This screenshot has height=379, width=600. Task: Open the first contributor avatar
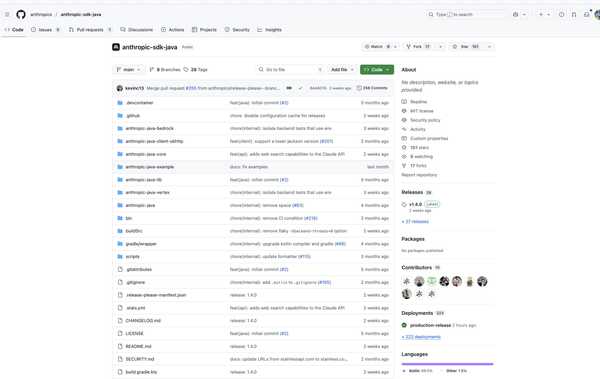[406, 281]
